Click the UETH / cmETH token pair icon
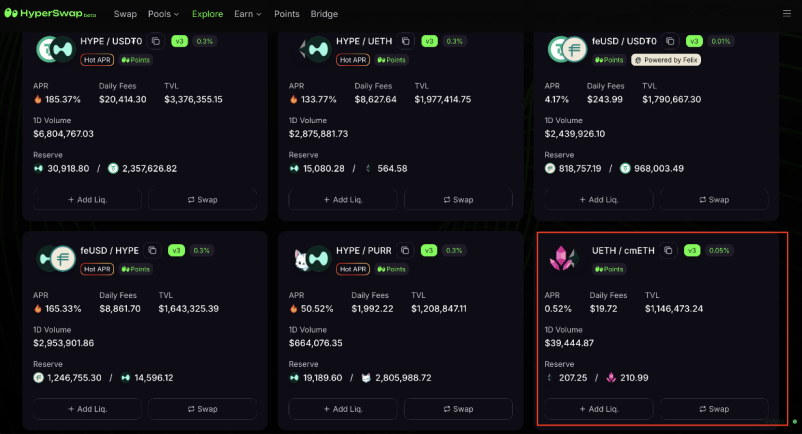 (x=563, y=258)
